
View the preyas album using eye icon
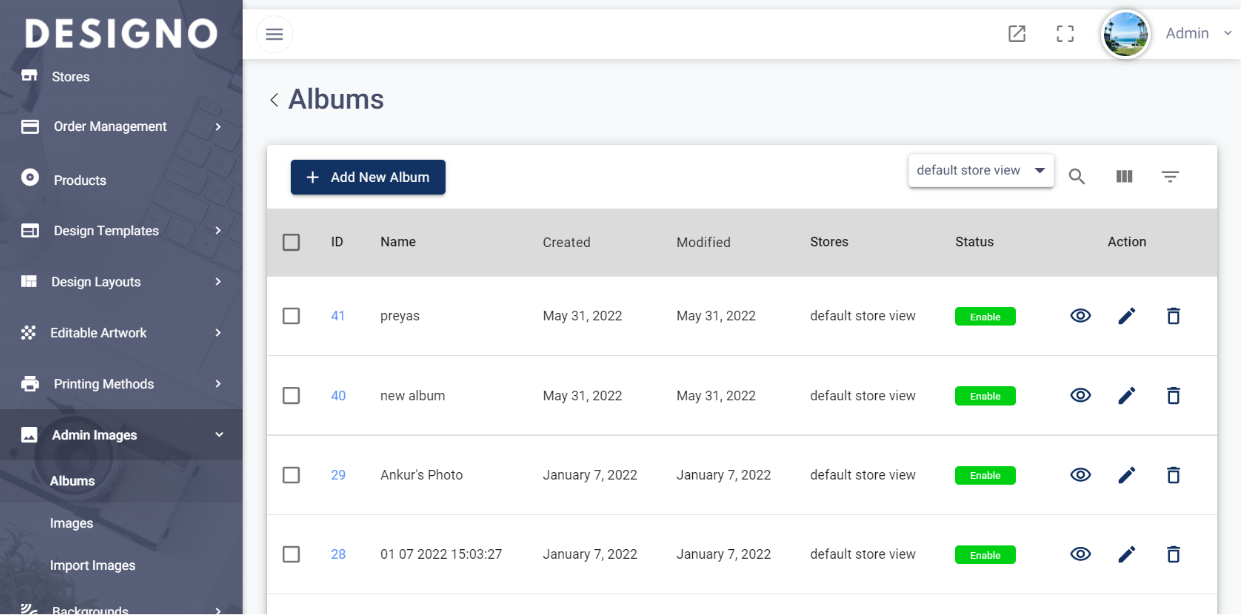pyautogui.click(x=1080, y=316)
